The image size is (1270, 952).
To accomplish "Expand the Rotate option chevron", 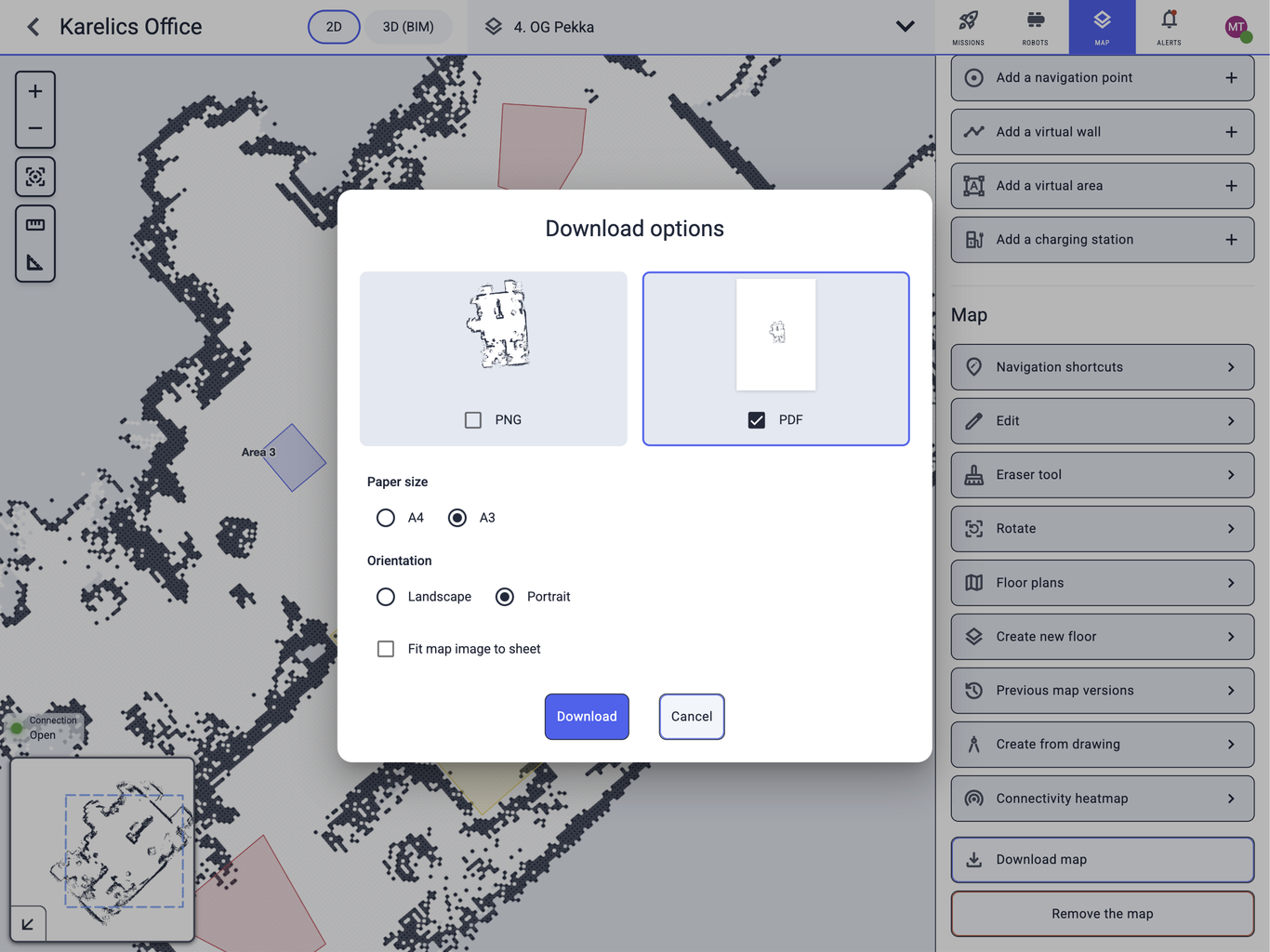I will 1231,529.
